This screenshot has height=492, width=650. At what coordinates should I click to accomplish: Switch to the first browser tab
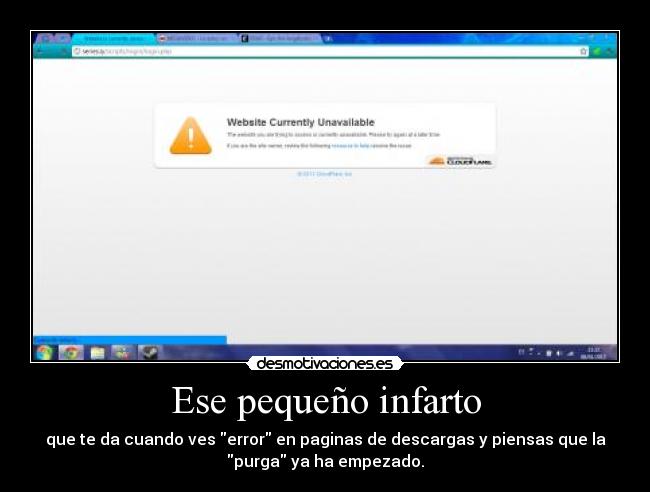click(x=113, y=39)
